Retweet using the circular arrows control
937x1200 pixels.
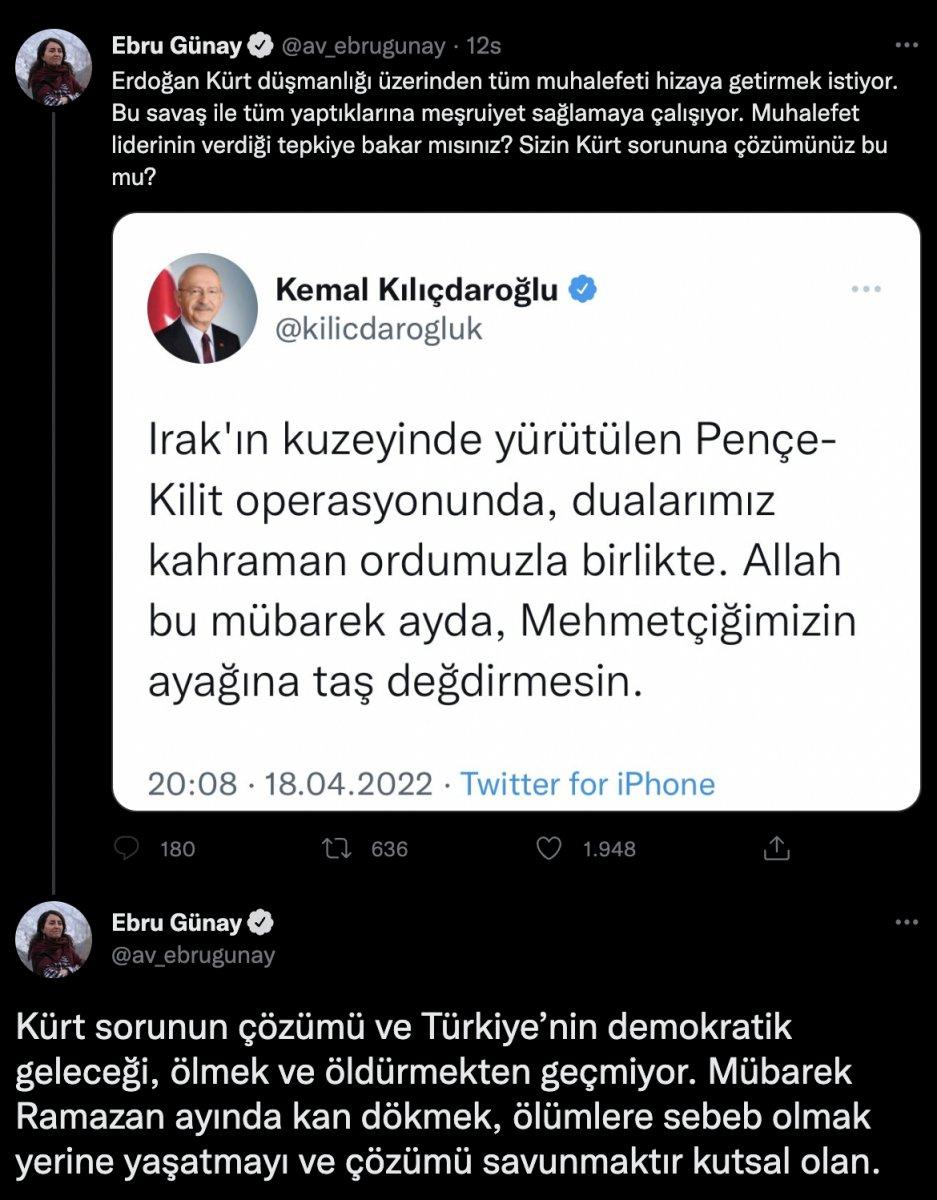pyautogui.click(x=340, y=848)
